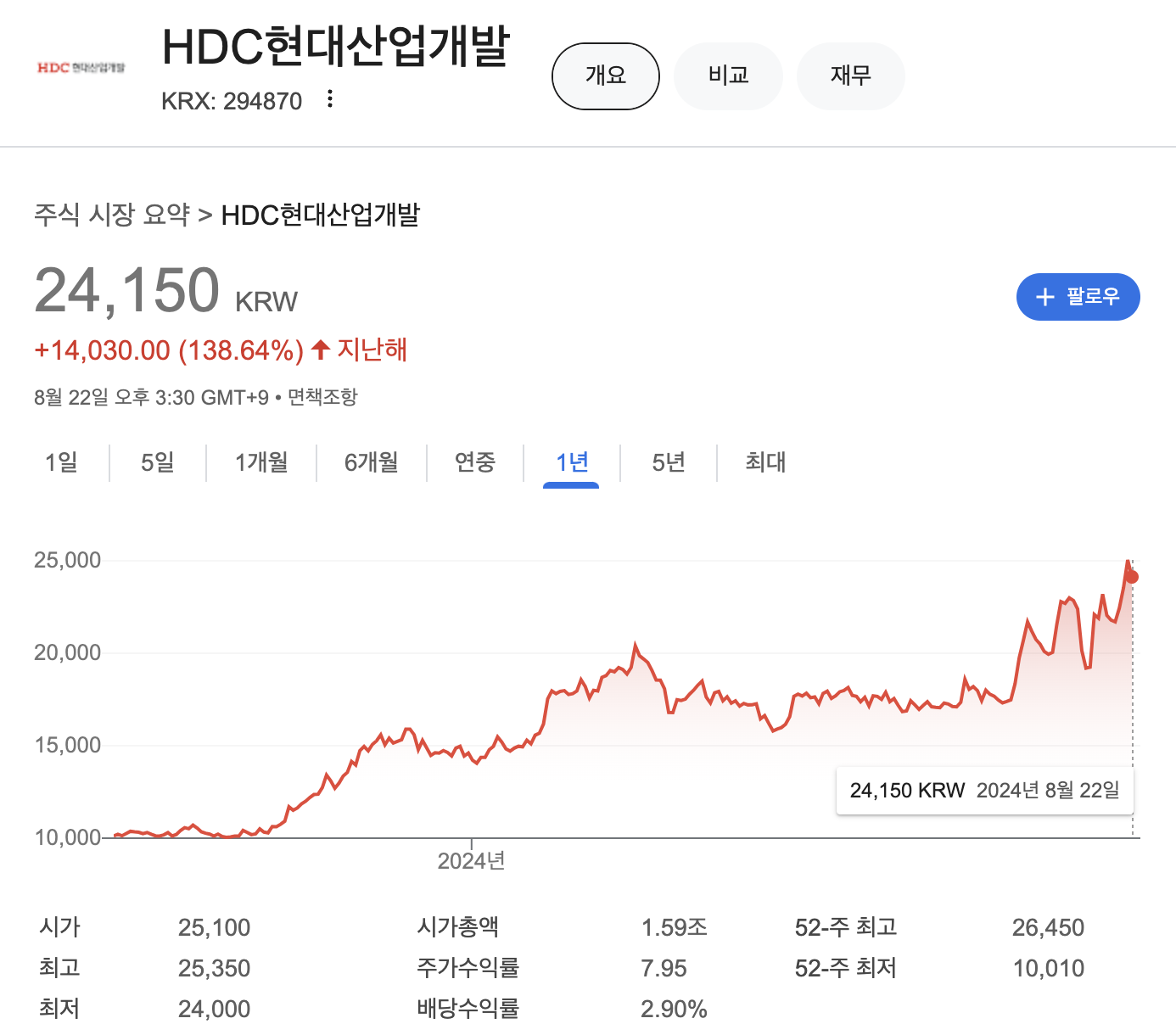This screenshot has height=1035, width=1176.
Task: Click the HDC현대산업개발 company logo
Action: click(81, 67)
